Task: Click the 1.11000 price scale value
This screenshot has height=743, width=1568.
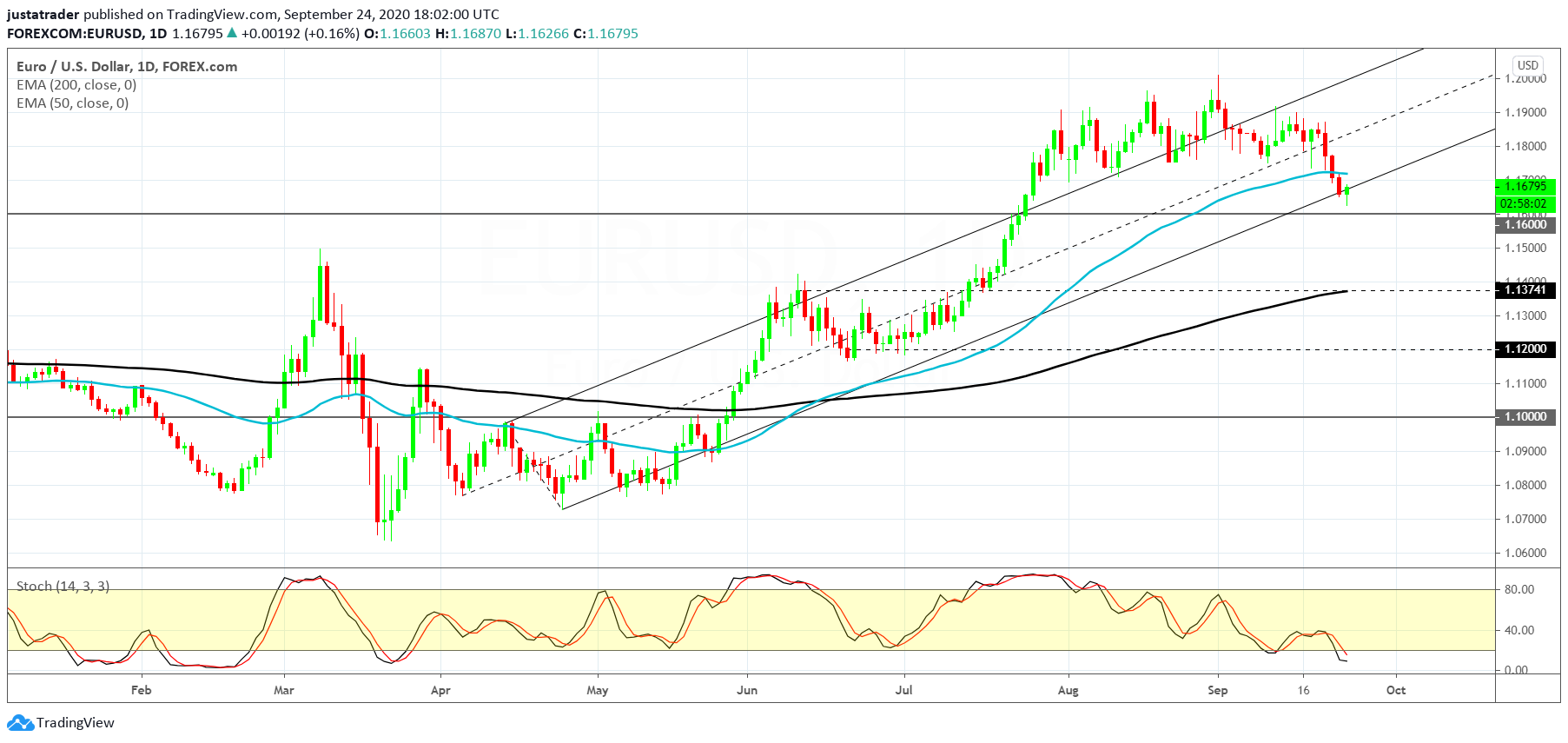Action: (1525, 384)
